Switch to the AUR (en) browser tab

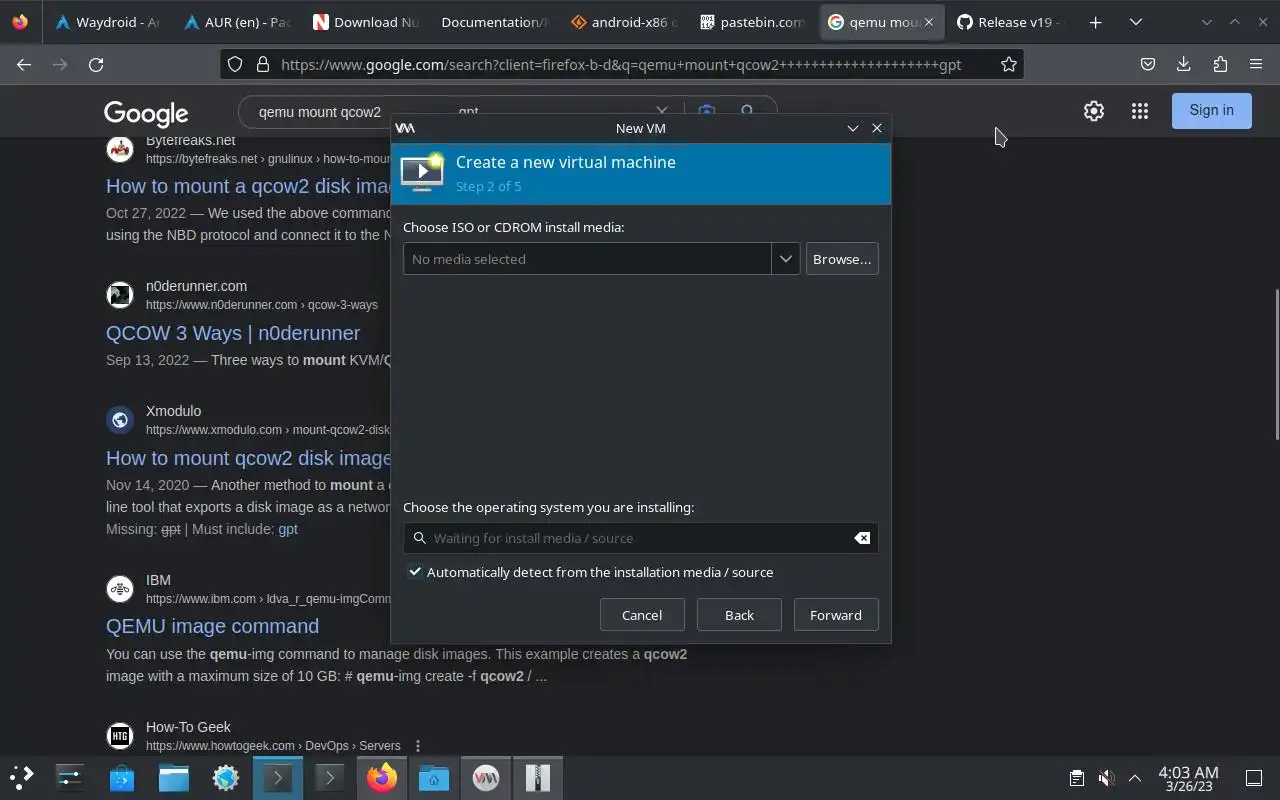(236, 22)
